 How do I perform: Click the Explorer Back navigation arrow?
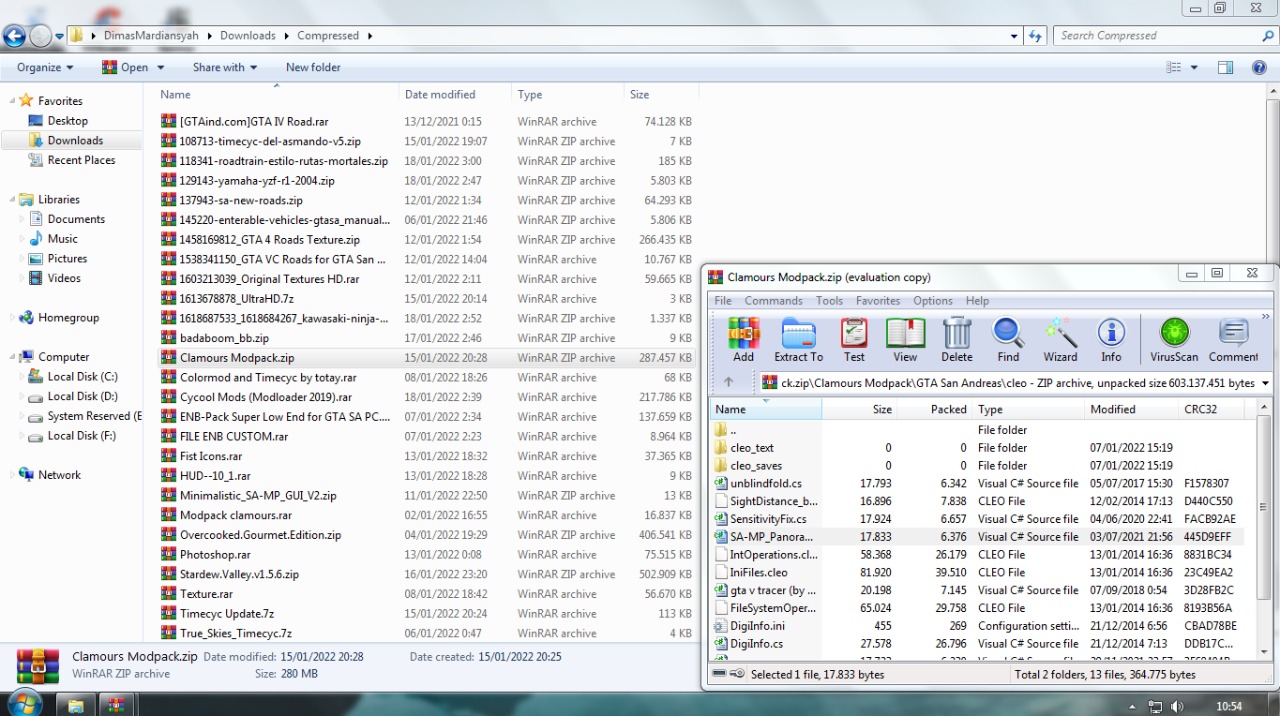click(14, 36)
